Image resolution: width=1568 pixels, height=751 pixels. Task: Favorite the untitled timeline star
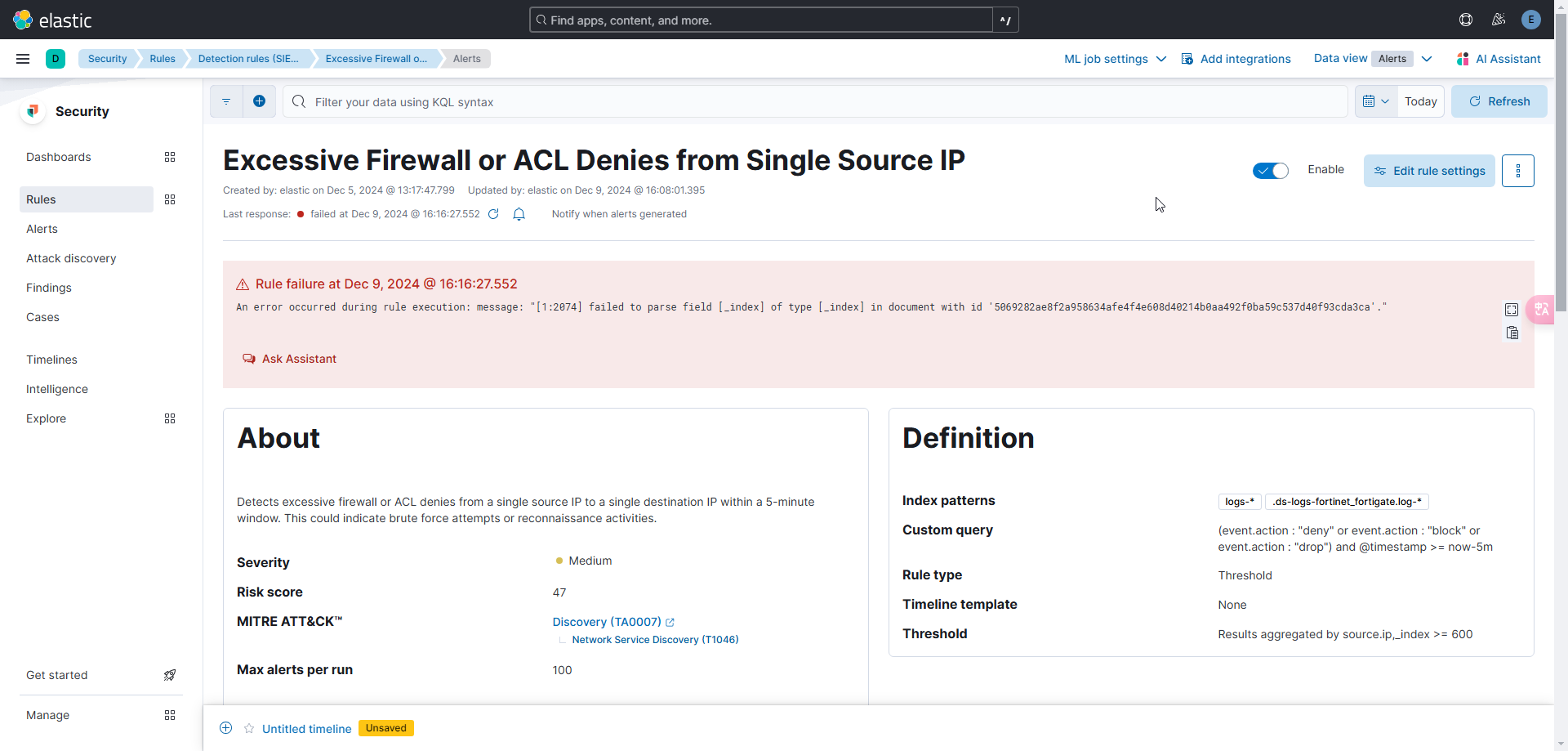pos(249,728)
